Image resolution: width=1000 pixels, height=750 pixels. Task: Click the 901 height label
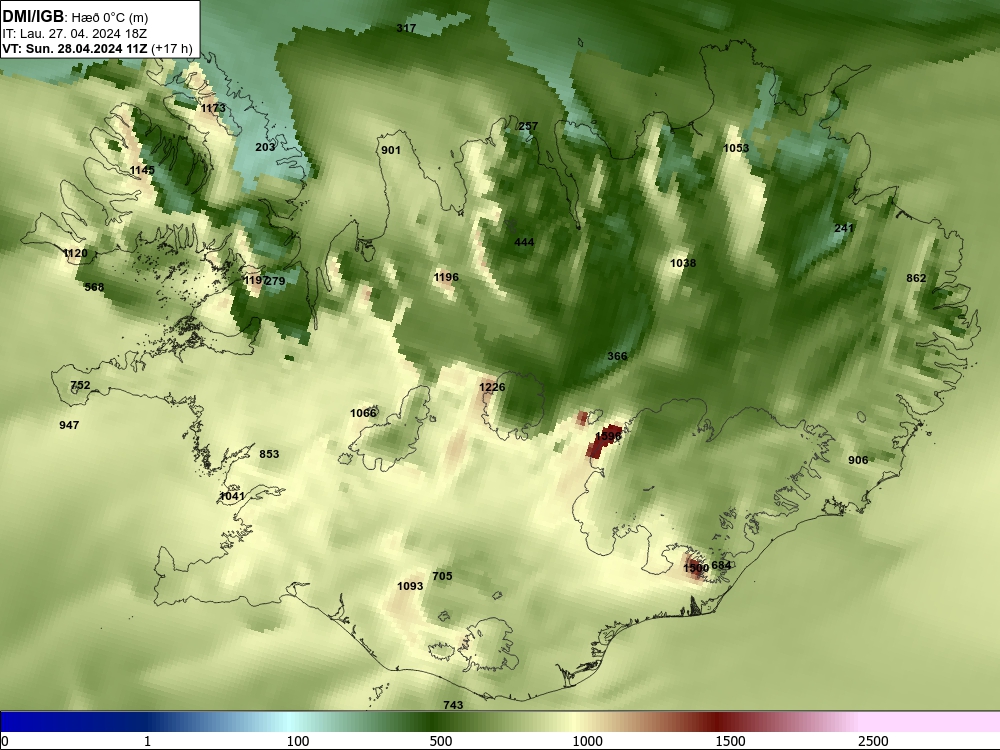point(391,151)
